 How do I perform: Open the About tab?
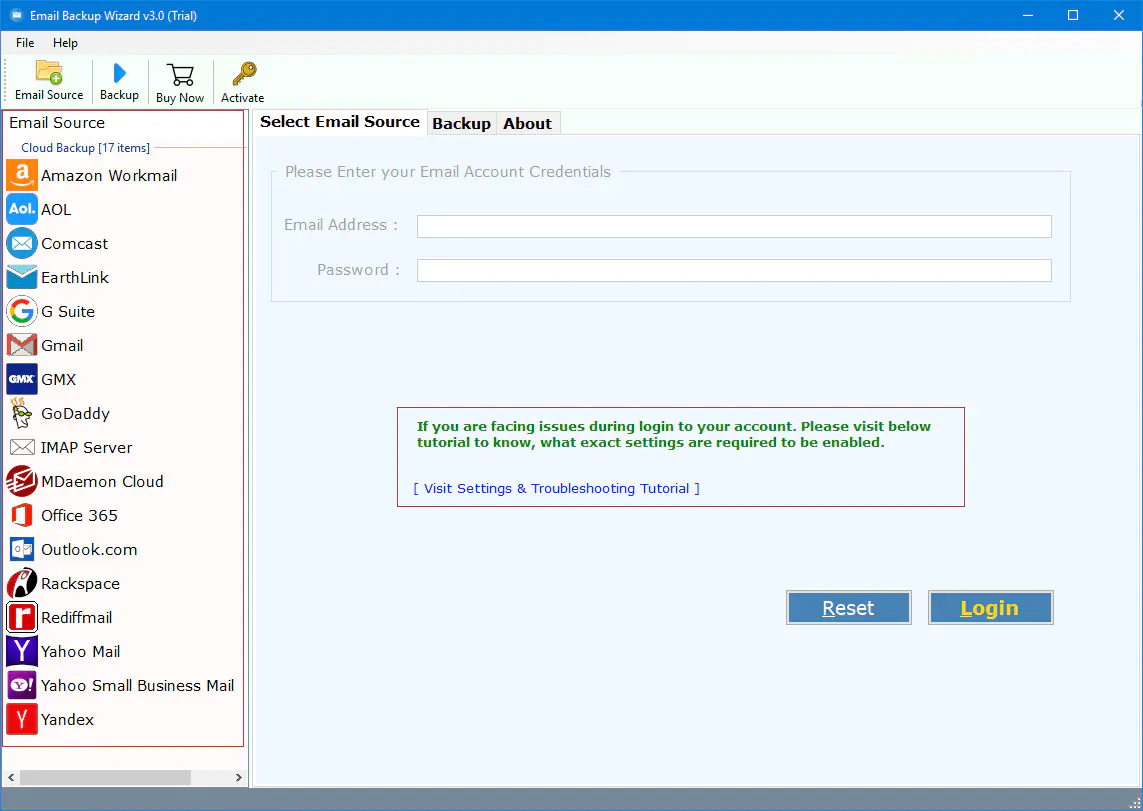(527, 122)
